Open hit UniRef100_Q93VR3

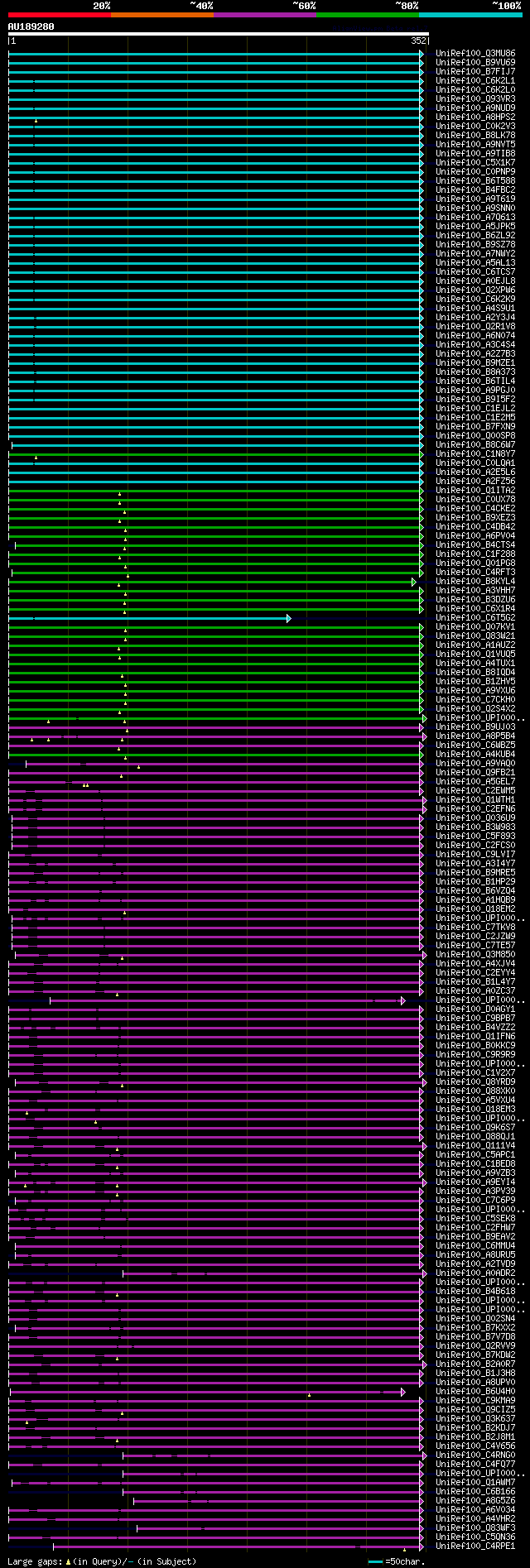pyautogui.click(x=475, y=98)
